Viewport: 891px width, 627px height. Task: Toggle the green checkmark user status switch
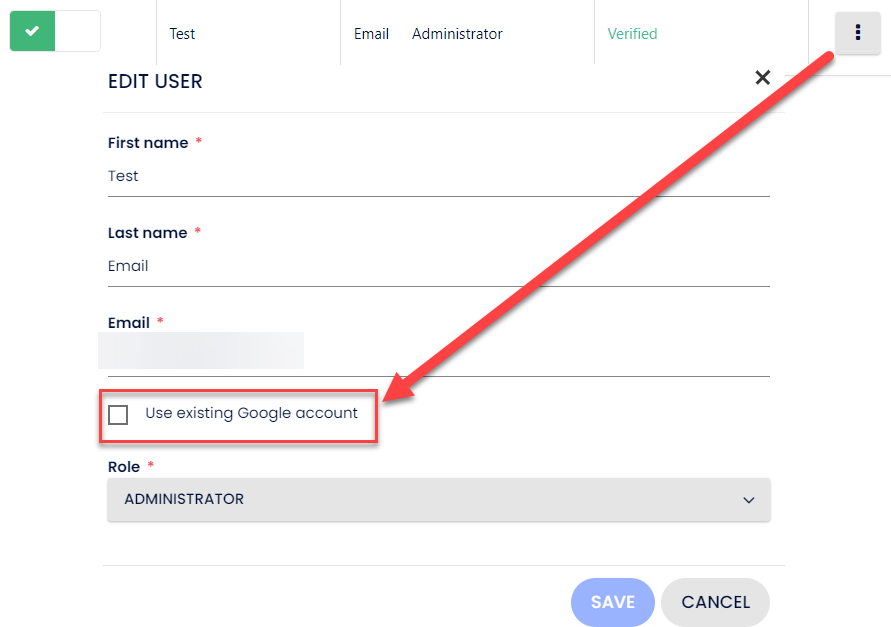coord(54,31)
